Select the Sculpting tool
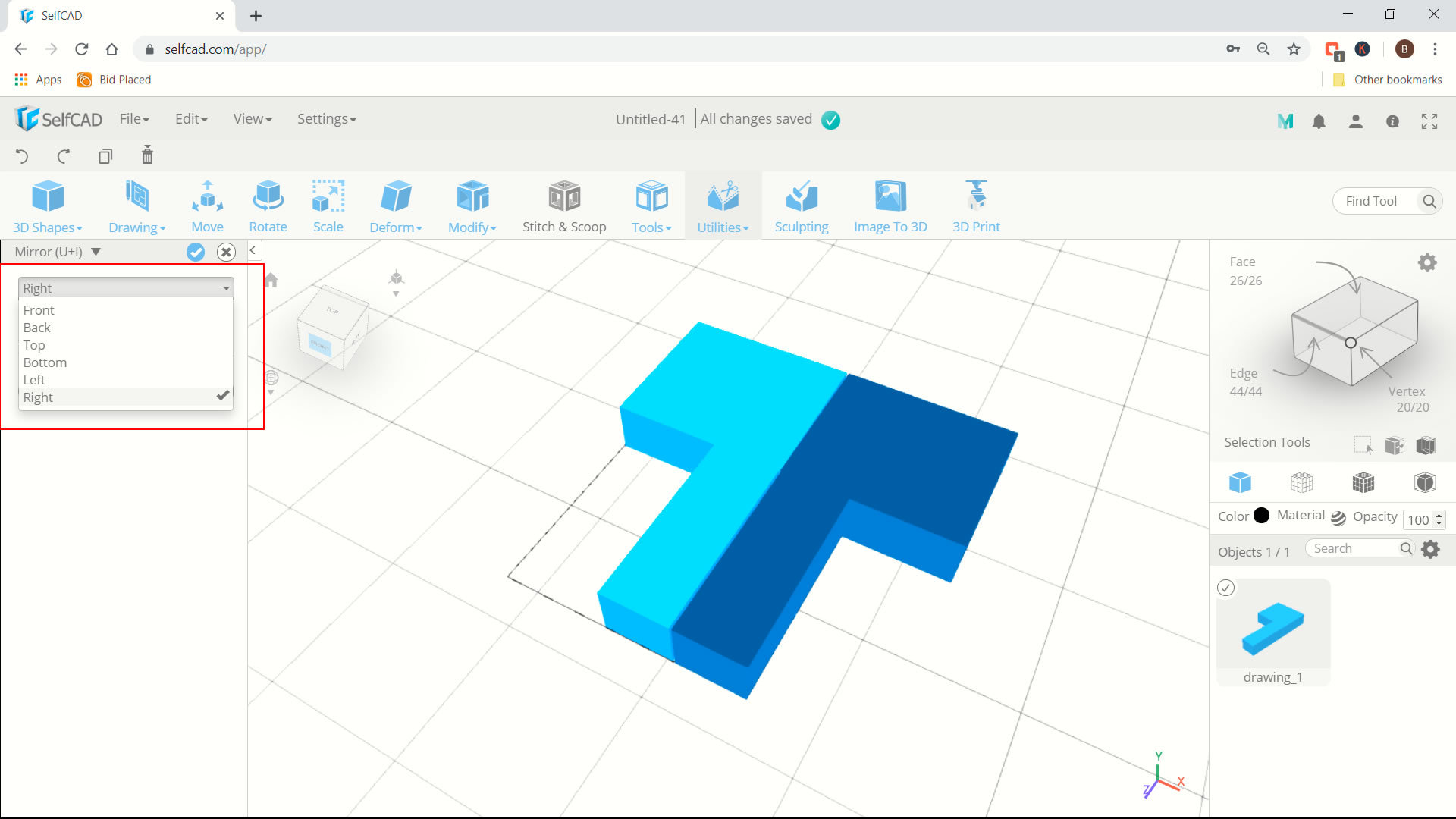This screenshot has height=819, width=1456. click(x=801, y=206)
